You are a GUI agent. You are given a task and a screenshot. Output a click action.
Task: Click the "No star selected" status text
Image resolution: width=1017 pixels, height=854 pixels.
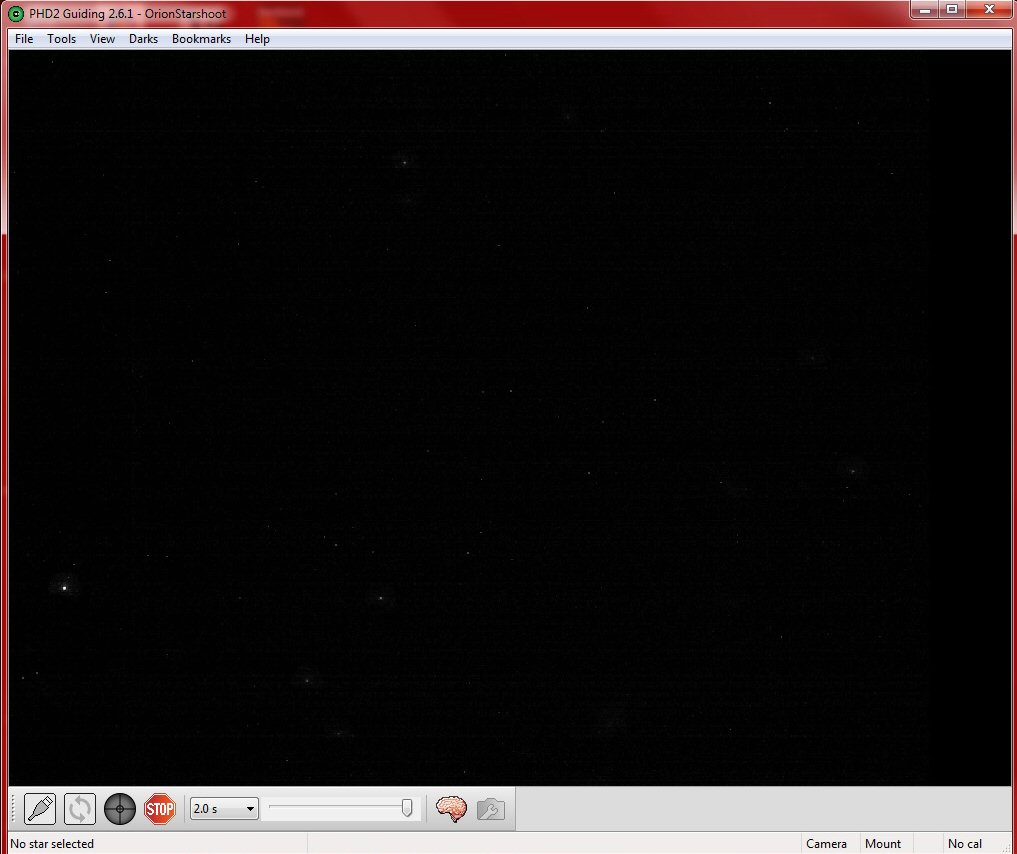[52, 844]
